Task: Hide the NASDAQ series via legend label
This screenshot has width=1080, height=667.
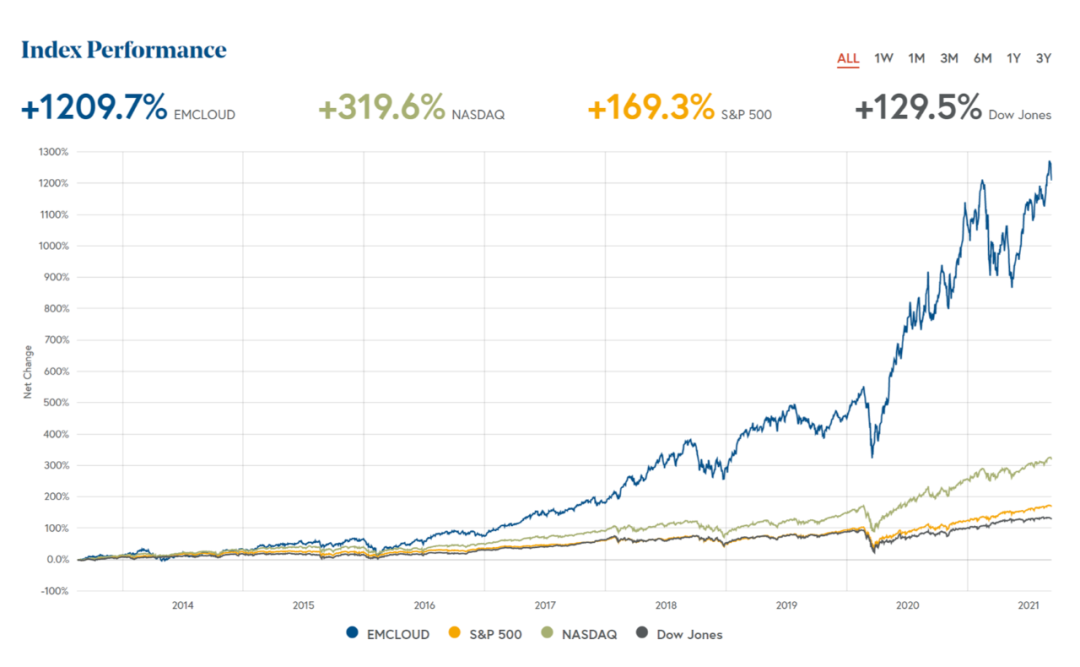Action: pos(588,634)
